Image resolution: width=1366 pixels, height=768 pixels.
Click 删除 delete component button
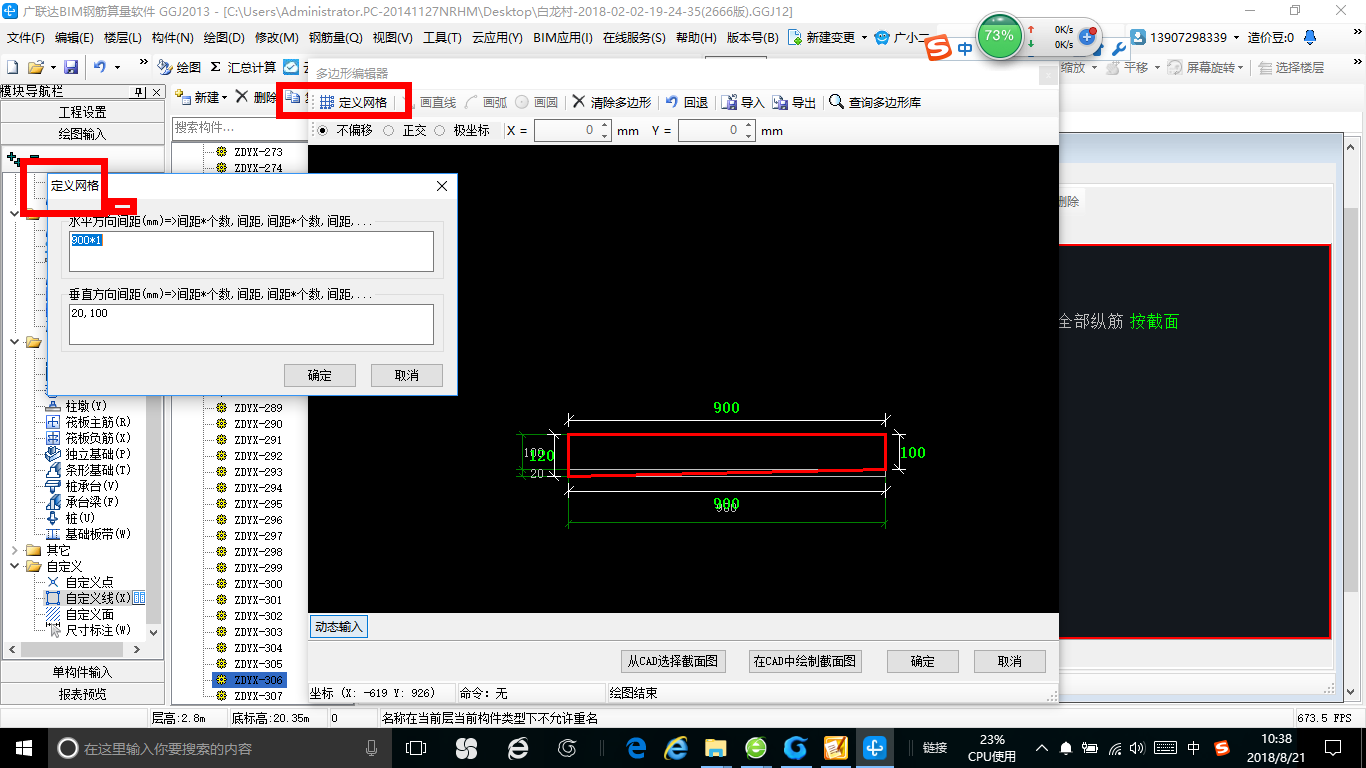256,97
